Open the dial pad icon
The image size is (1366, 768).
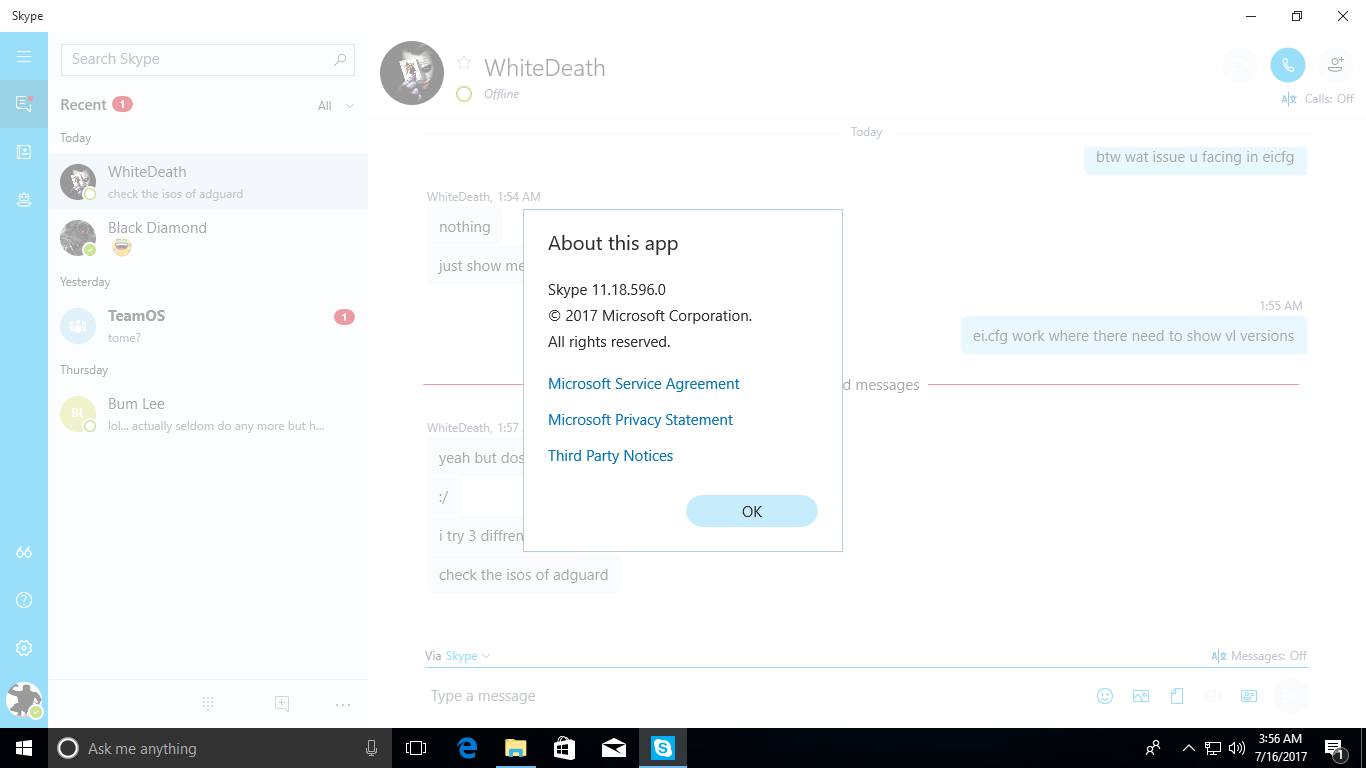point(208,704)
